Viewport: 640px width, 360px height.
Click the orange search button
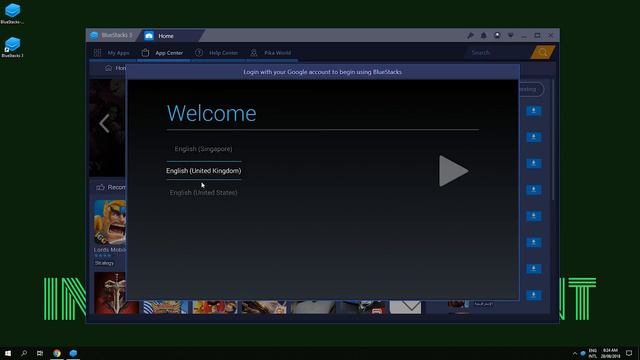coord(542,52)
